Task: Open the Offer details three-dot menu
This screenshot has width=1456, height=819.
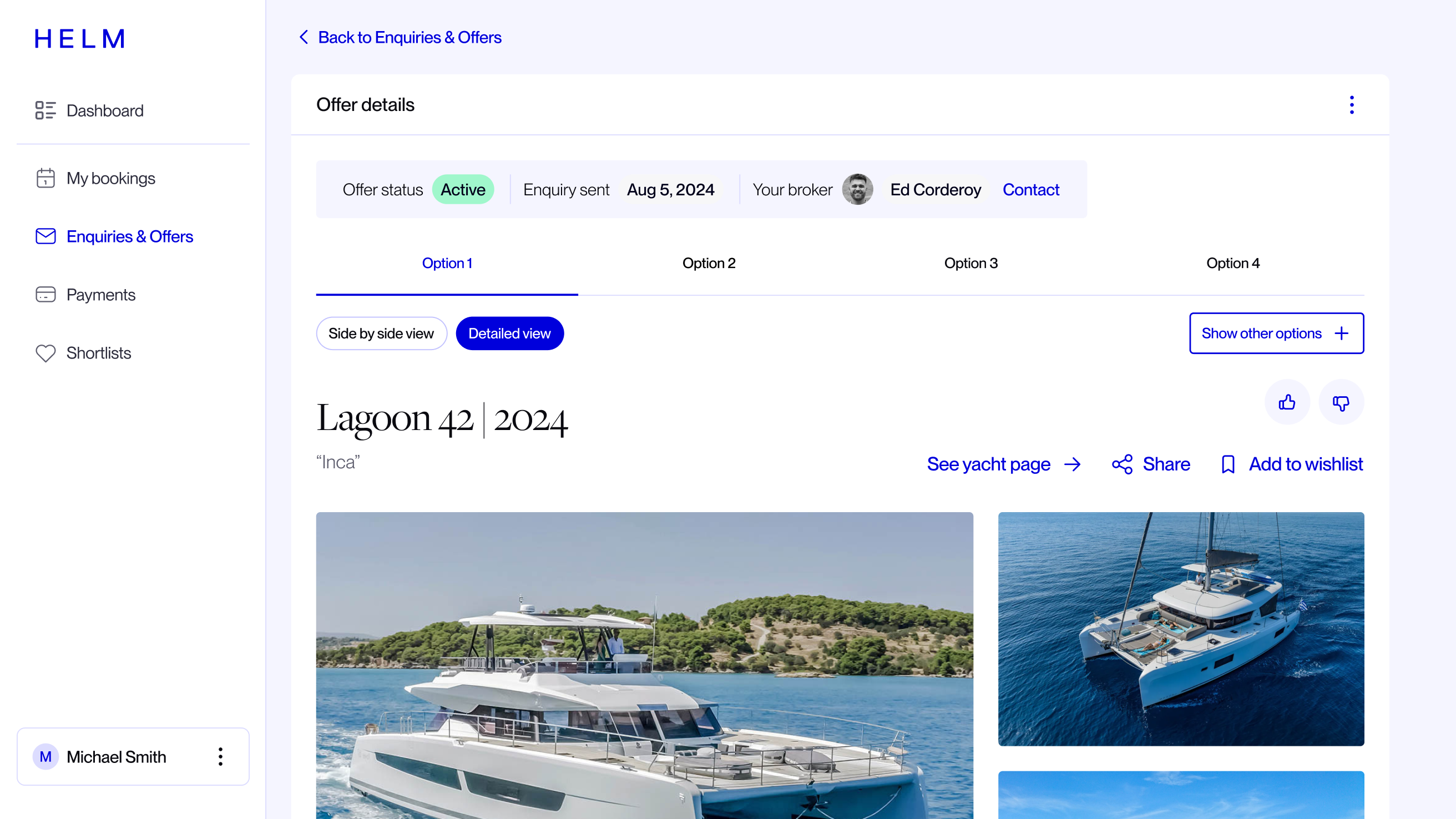Action: (1352, 104)
